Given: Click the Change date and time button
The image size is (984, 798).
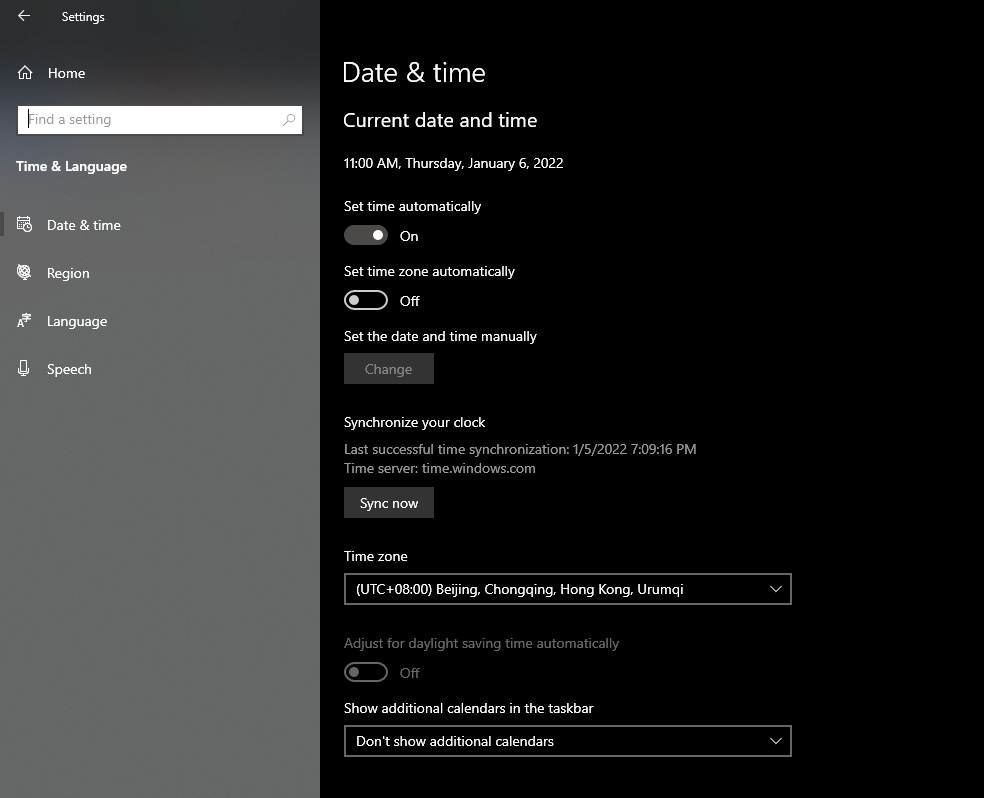Looking at the screenshot, I should click(x=388, y=369).
